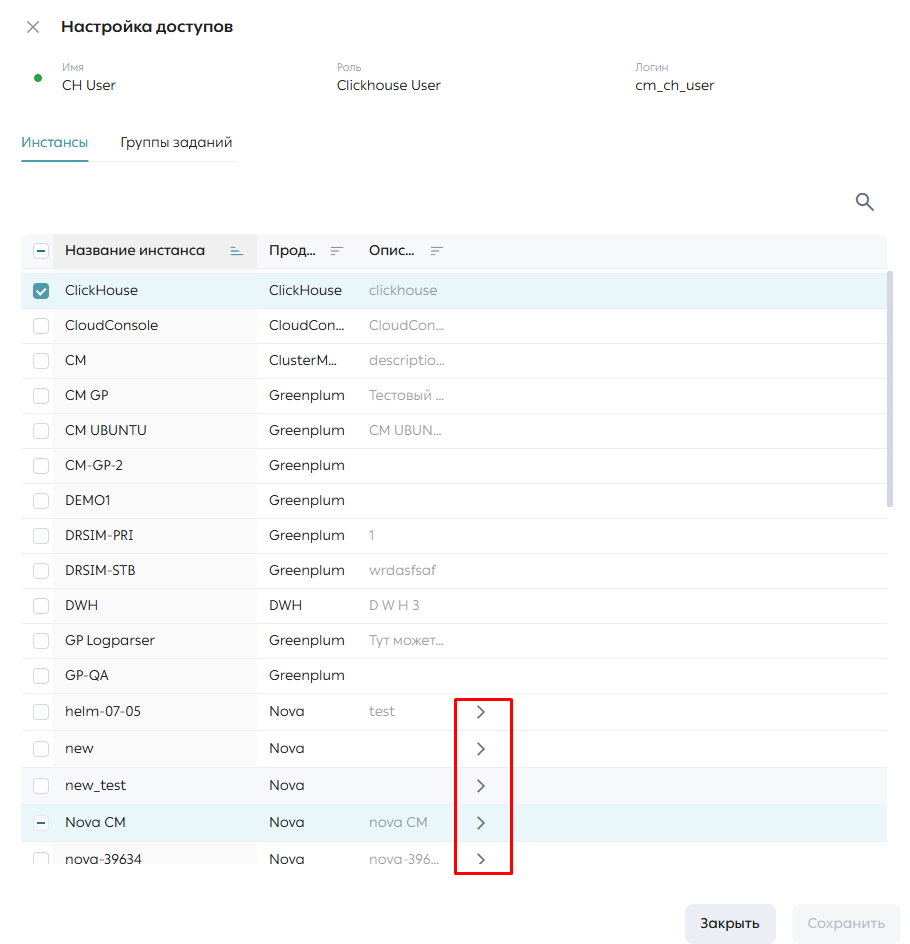Expand the helm-07-05 row chevron
Image resolution: width=910 pixels, height=944 pixels.
pyautogui.click(x=480, y=712)
